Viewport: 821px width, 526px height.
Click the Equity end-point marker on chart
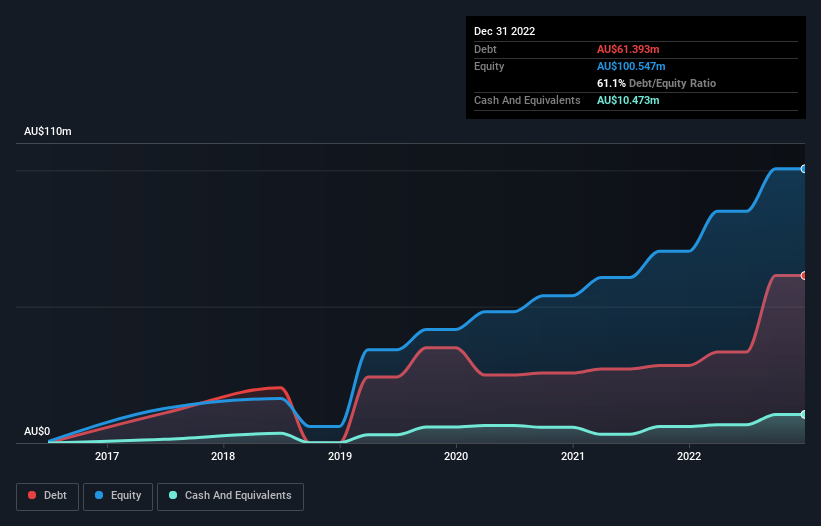pos(804,169)
